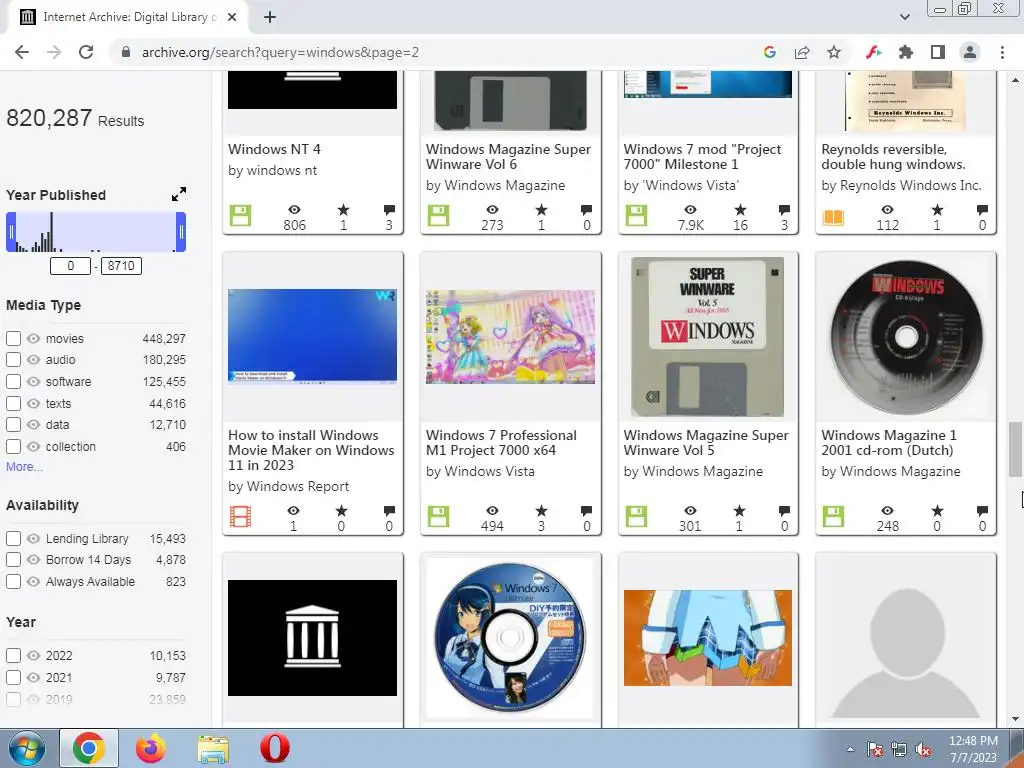Click software icon on Windows Magazine 1 2001 card
The height and width of the screenshot is (768, 1024).
pos(833,517)
